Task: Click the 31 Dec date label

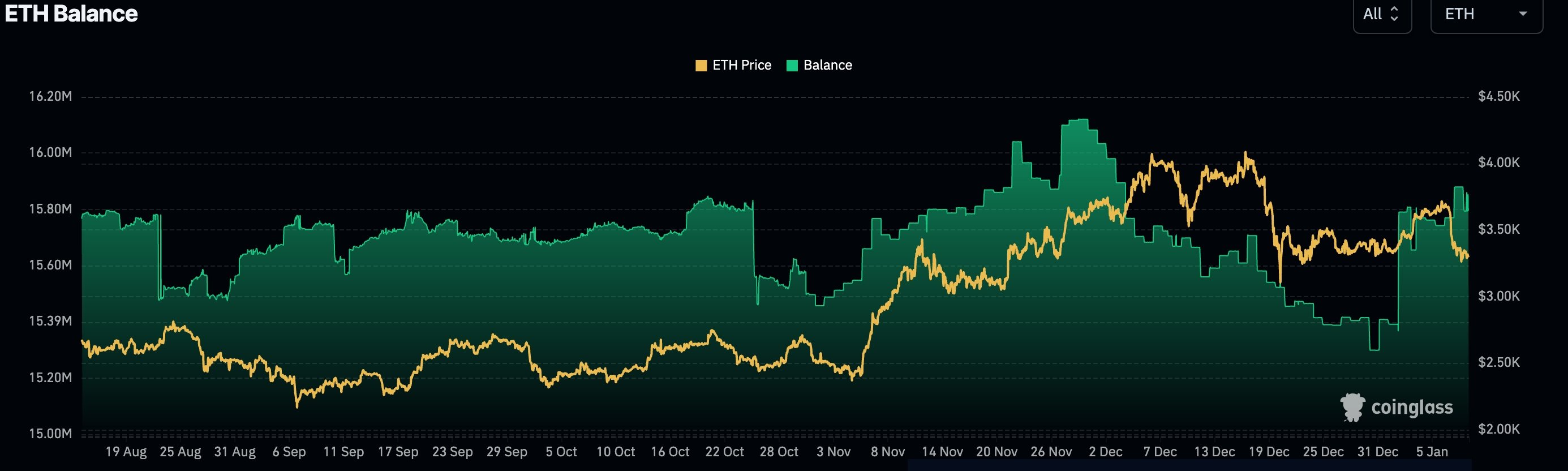Action: (1377, 452)
